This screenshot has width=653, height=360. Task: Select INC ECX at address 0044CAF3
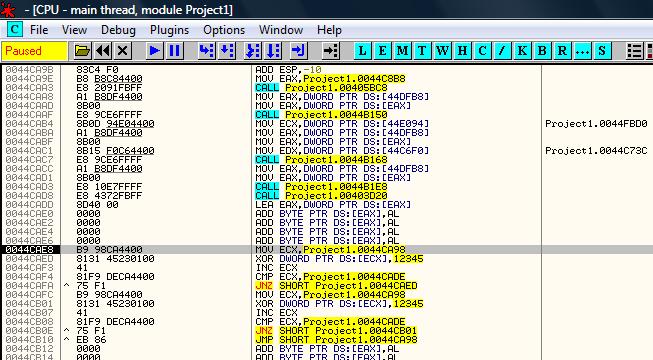coord(277,268)
